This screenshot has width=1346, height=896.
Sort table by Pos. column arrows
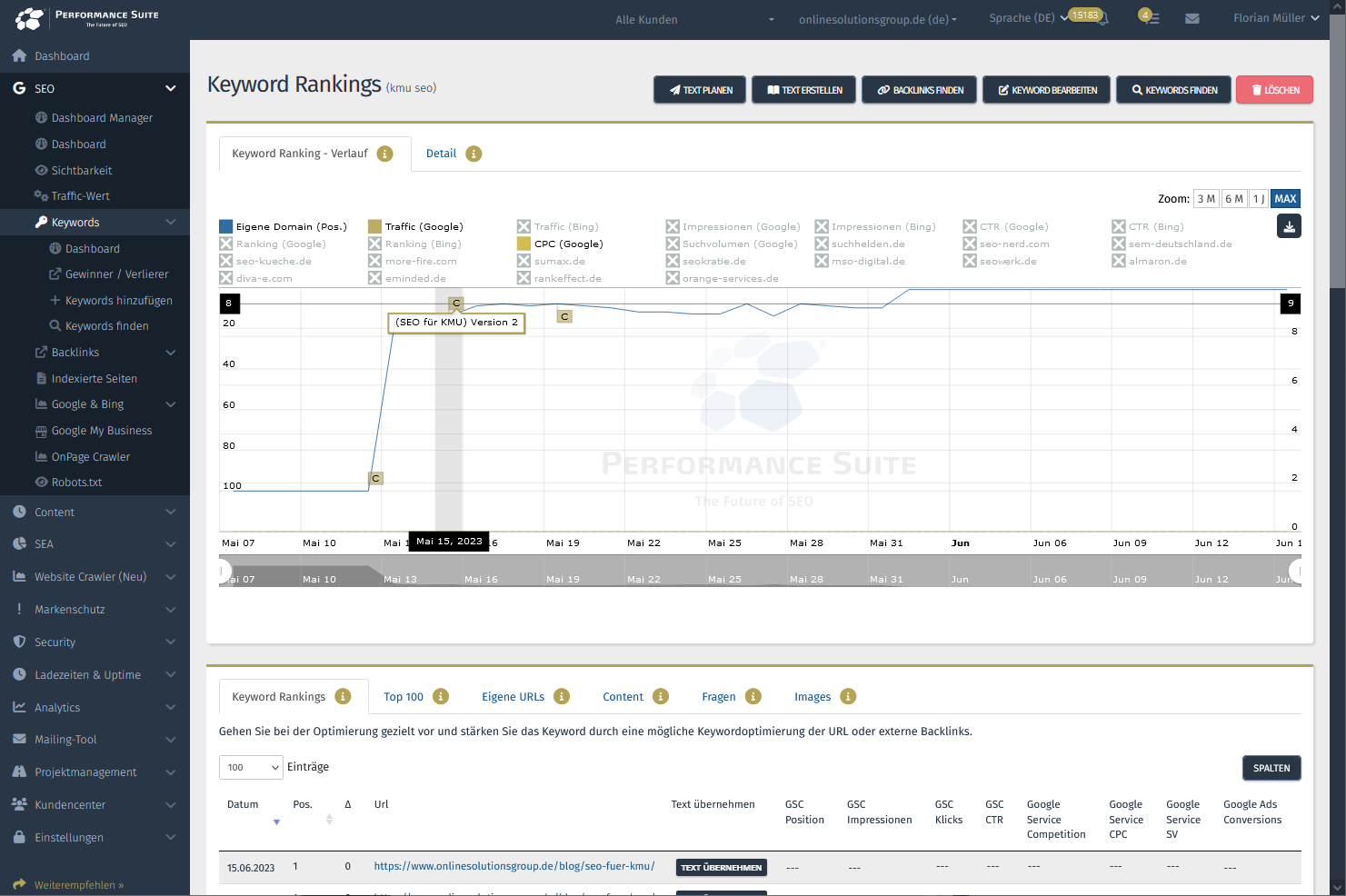[329, 819]
